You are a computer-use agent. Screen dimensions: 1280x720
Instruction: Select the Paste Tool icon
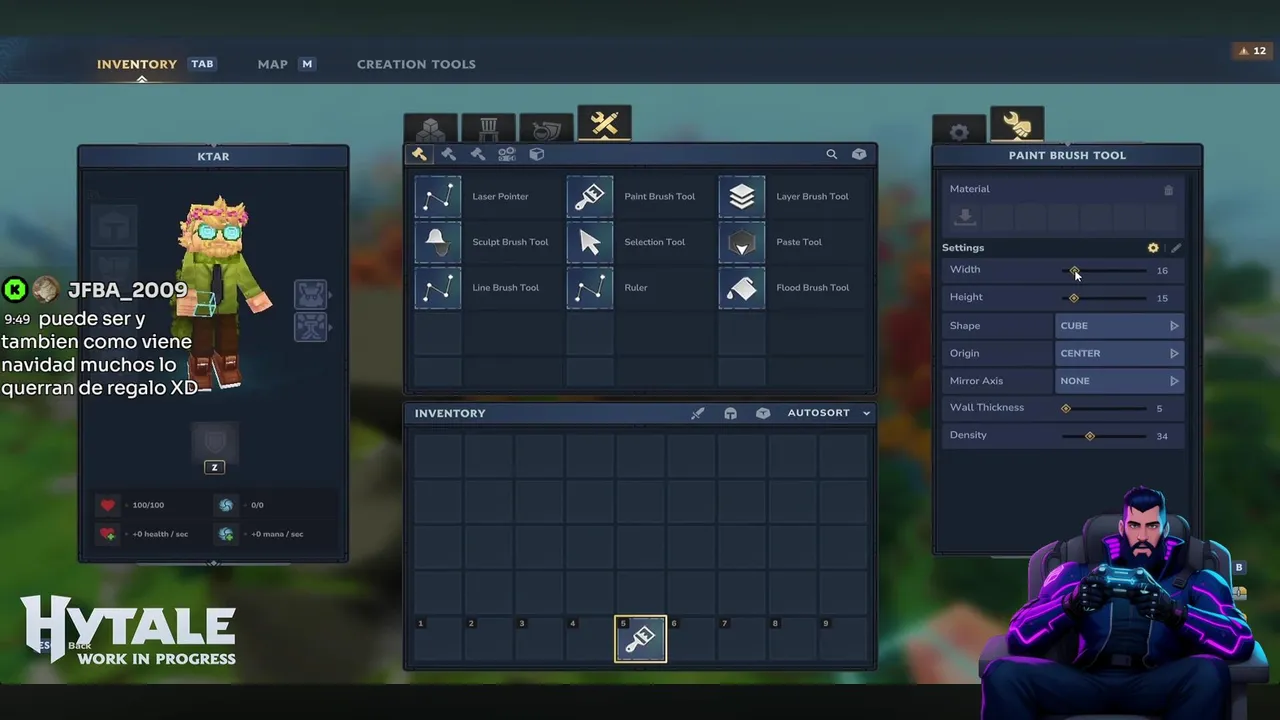click(x=742, y=242)
